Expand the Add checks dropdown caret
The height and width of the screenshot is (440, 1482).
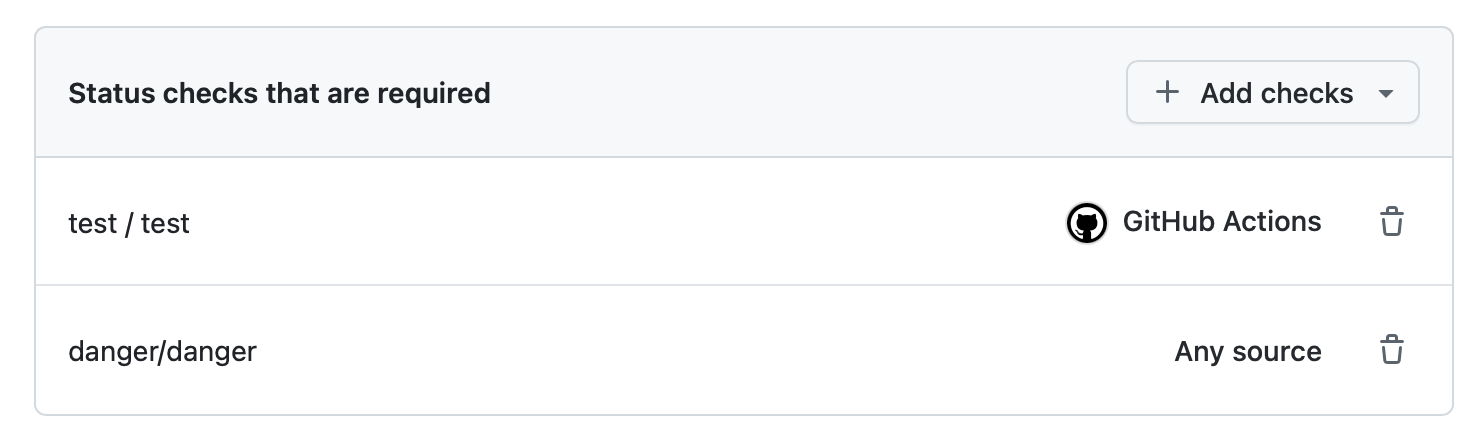click(x=1386, y=94)
